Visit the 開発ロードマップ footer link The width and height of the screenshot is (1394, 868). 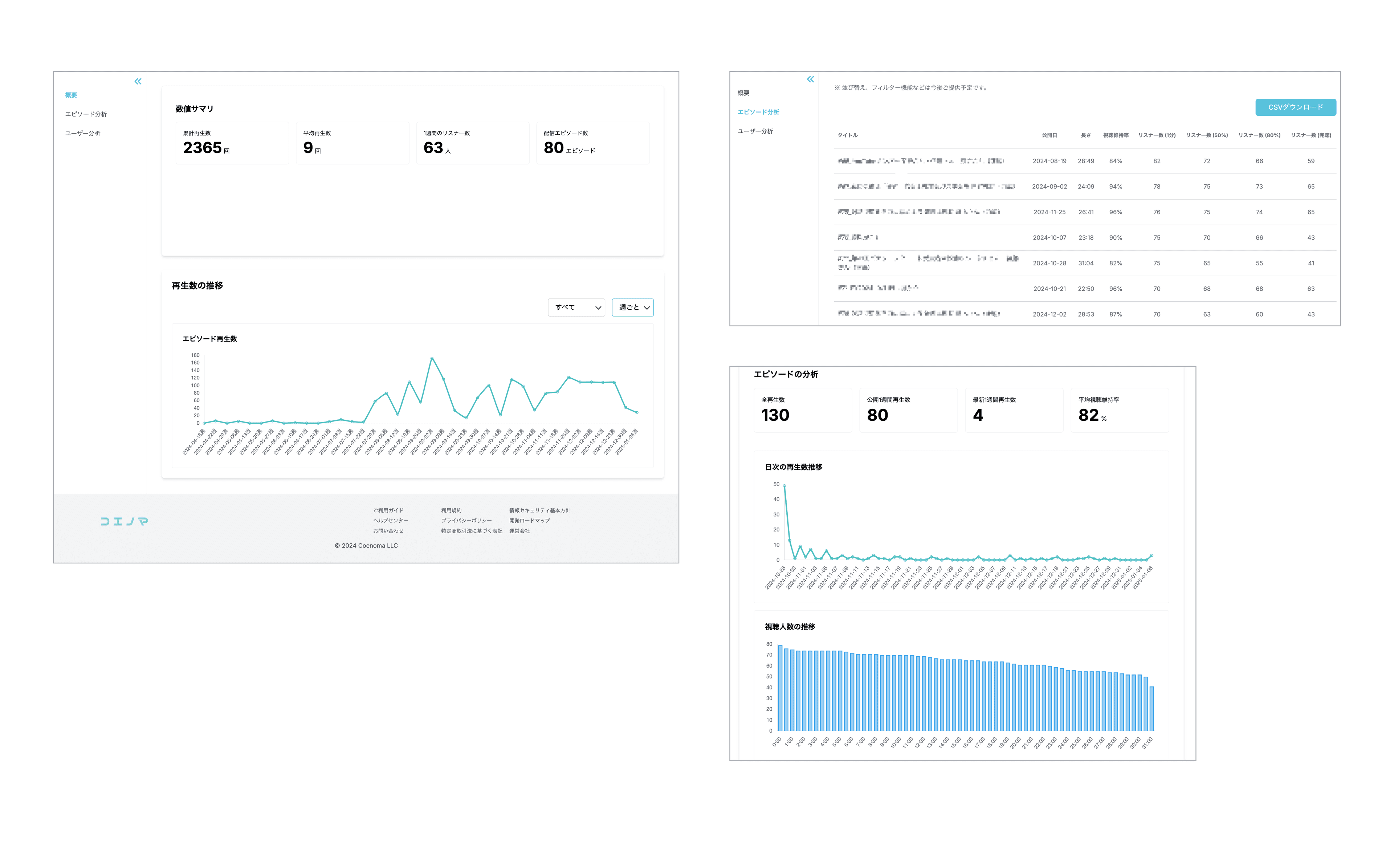point(529,521)
